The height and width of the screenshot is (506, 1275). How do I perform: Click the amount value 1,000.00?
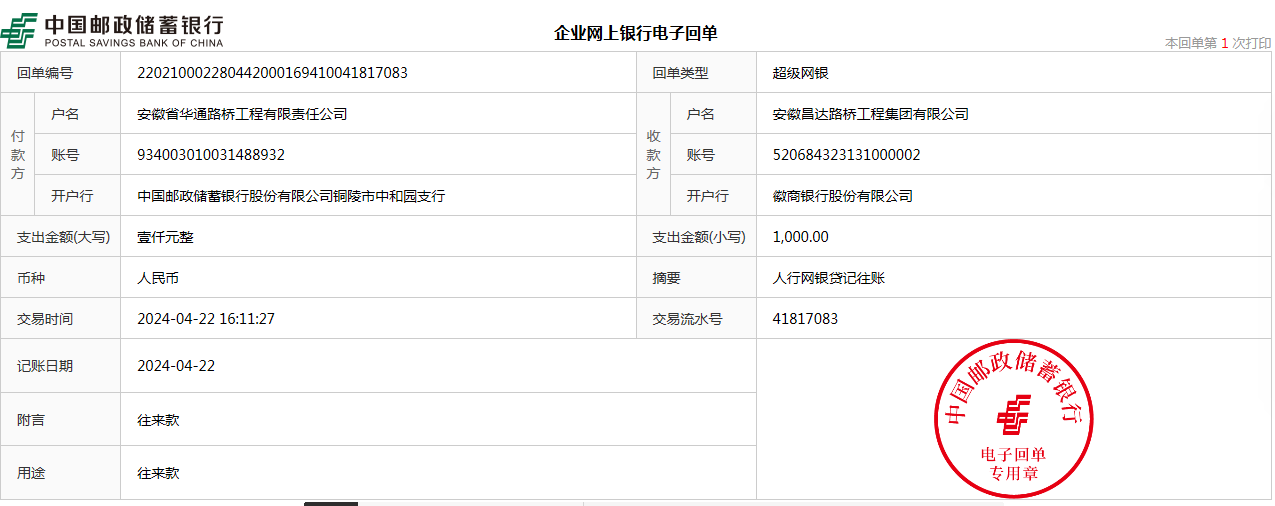point(800,237)
